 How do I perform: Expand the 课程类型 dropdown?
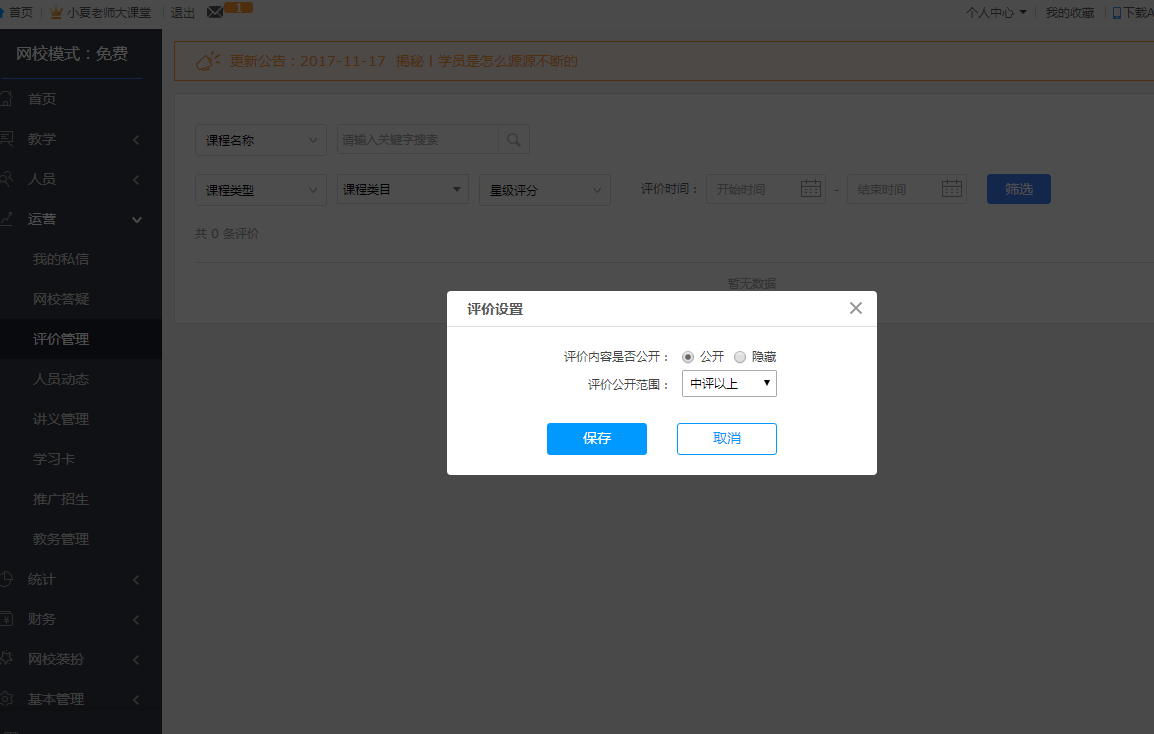coord(260,190)
